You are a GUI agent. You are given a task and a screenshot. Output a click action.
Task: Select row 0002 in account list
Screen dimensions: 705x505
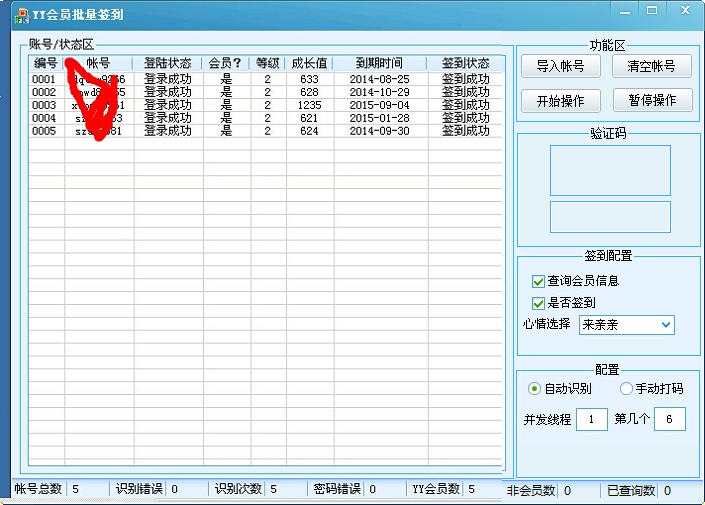(x=265, y=93)
